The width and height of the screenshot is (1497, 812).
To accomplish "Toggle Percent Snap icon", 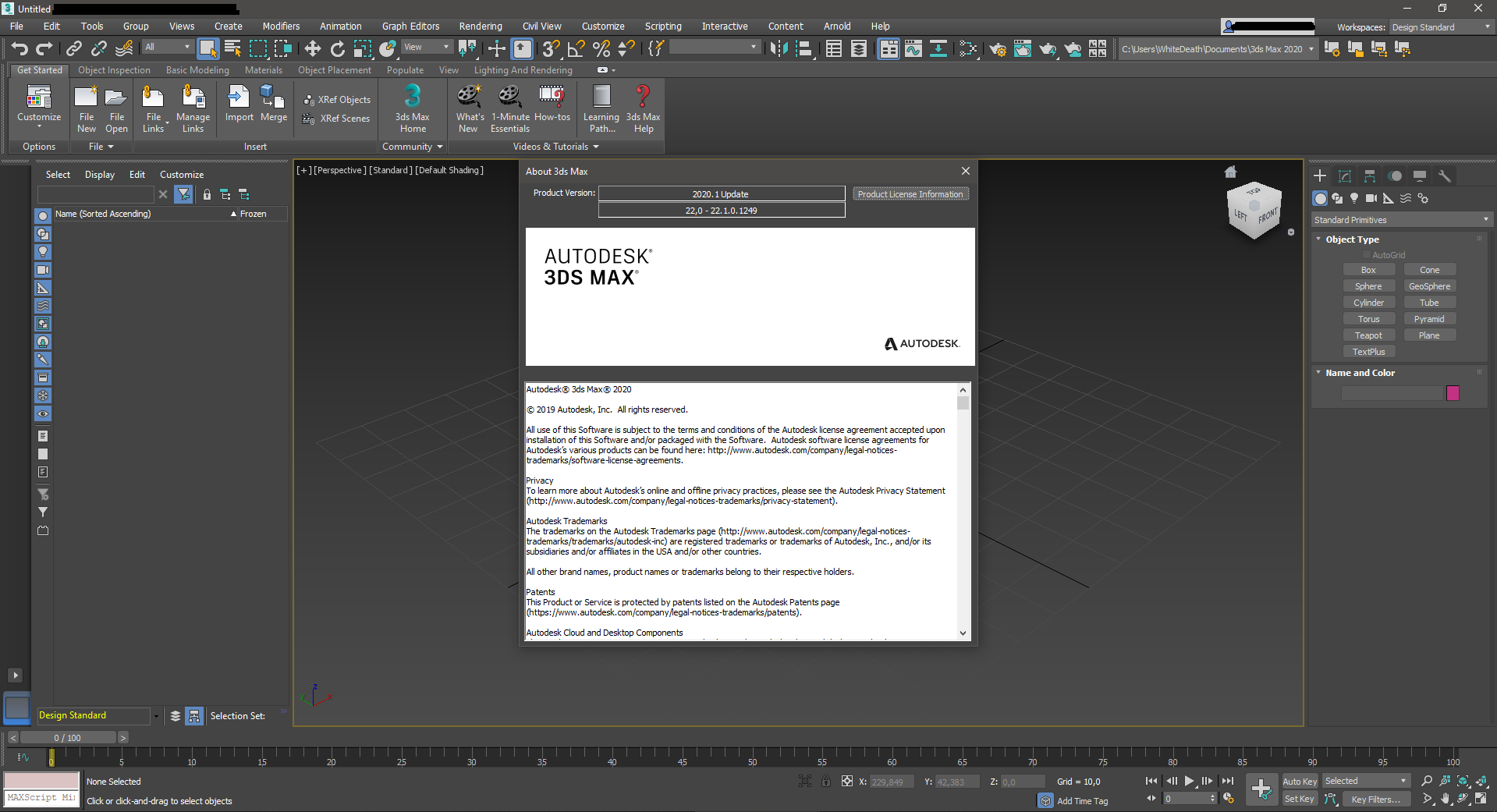I will click(x=601, y=48).
